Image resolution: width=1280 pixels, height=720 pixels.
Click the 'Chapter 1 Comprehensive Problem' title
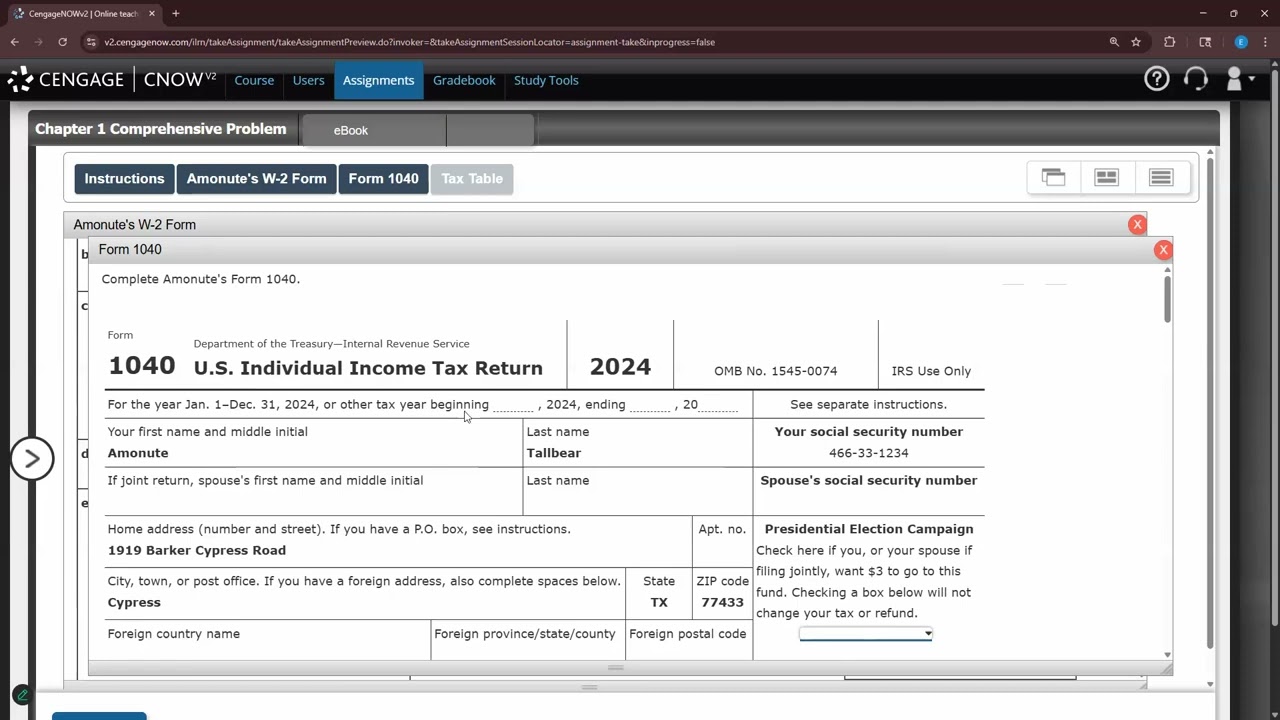pyautogui.click(x=161, y=129)
